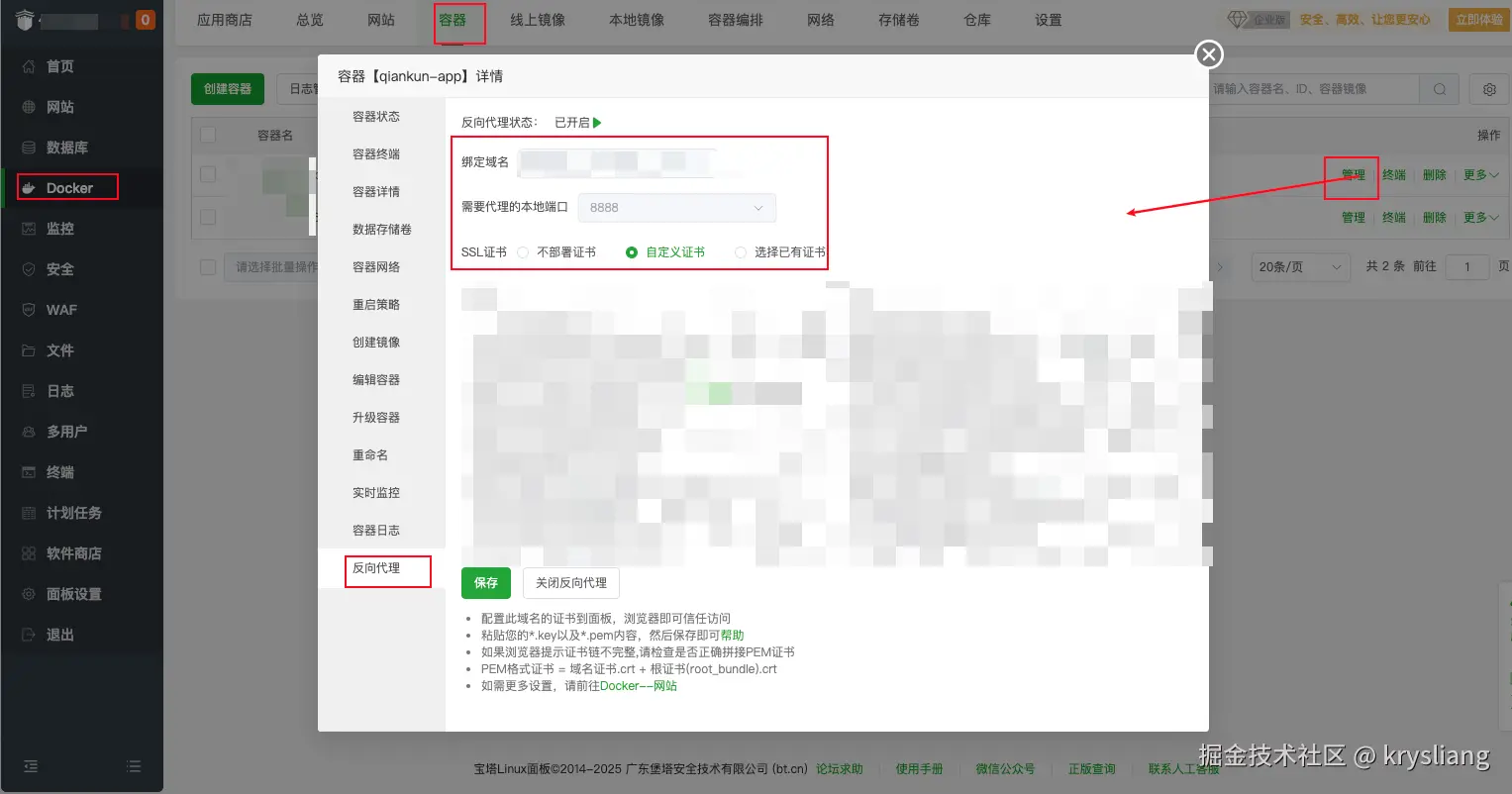Click the logout icon beside 退出
Screen dimensions: 1512x794
point(29,635)
